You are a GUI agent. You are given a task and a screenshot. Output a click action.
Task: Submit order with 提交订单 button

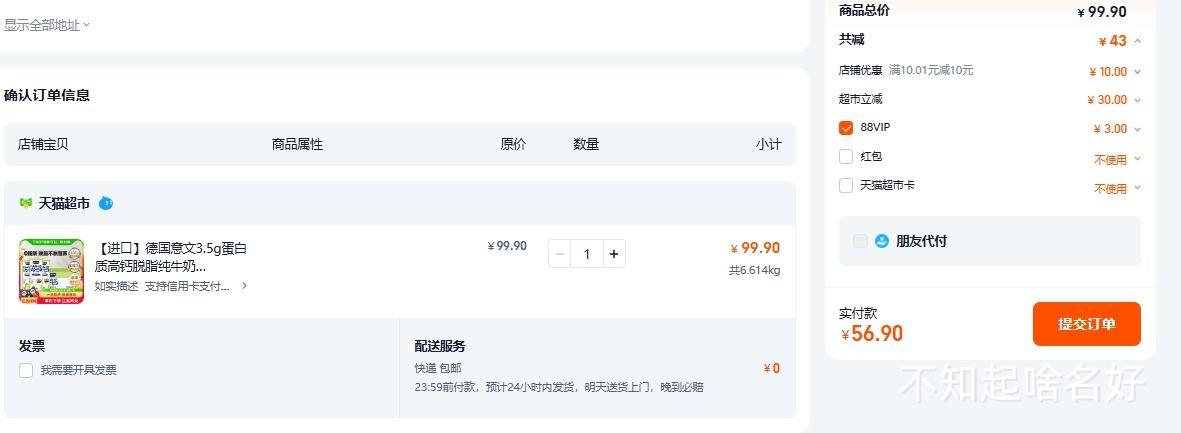pos(1086,324)
